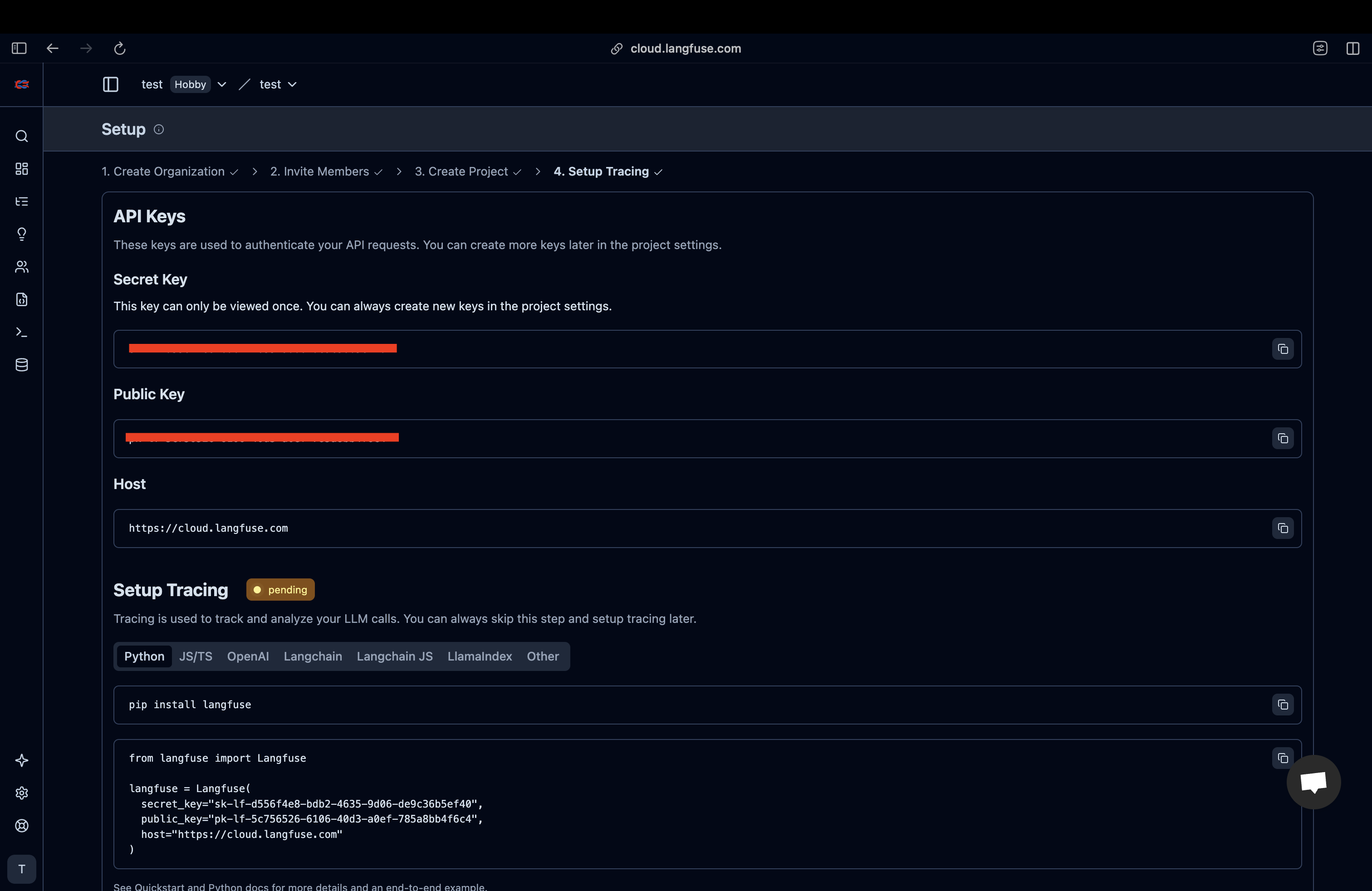
Task: Select the Python tab
Action: point(144,656)
